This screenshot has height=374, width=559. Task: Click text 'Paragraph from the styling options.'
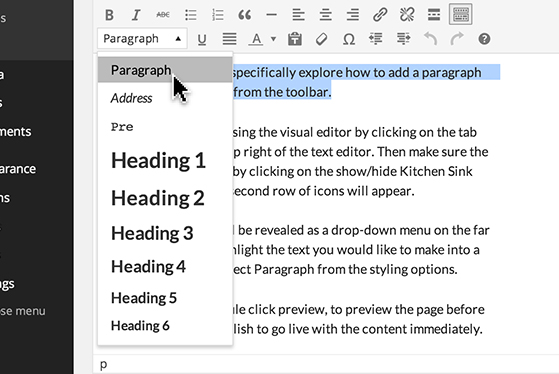[355, 270]
